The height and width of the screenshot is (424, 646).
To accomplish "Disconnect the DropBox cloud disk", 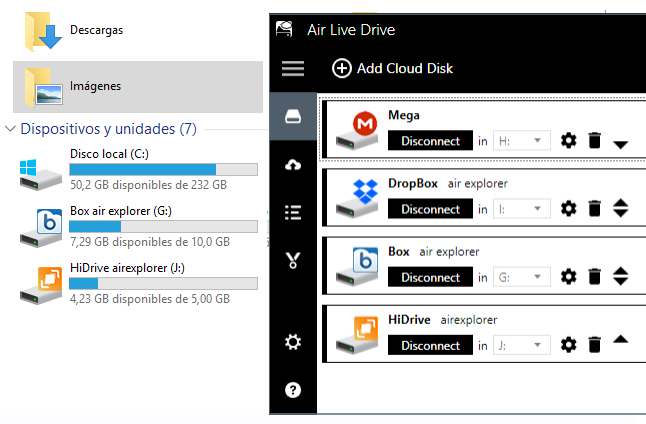I will [x=430, y=209].
